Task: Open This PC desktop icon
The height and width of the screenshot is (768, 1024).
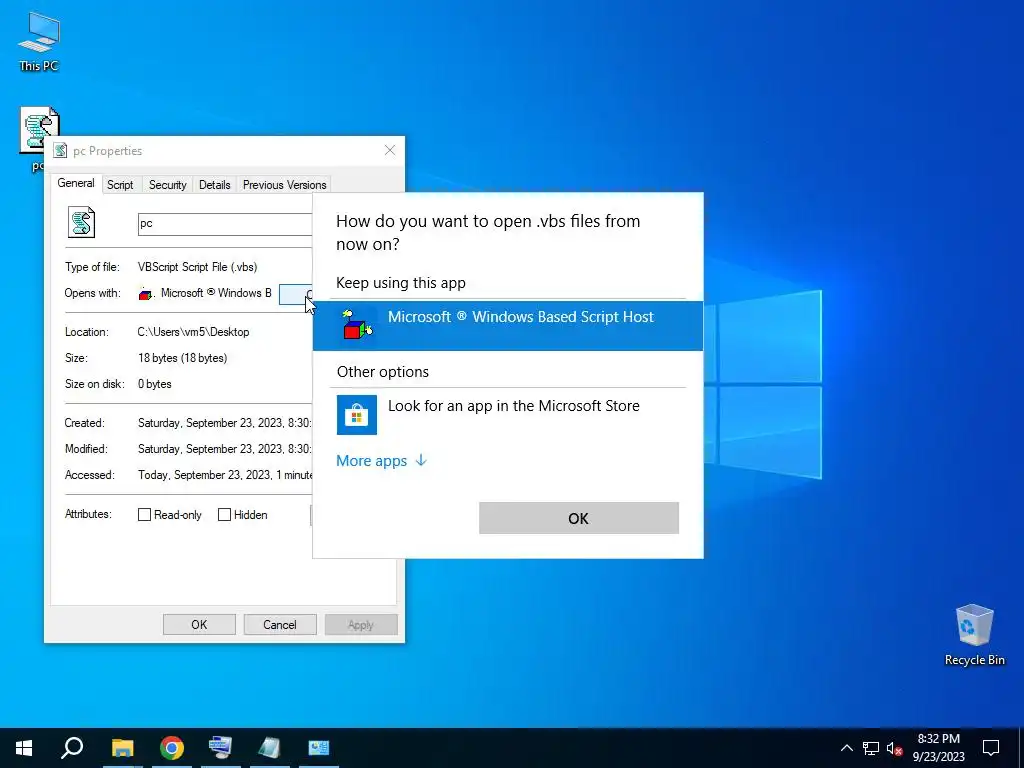Action: [x=39, y=40]
